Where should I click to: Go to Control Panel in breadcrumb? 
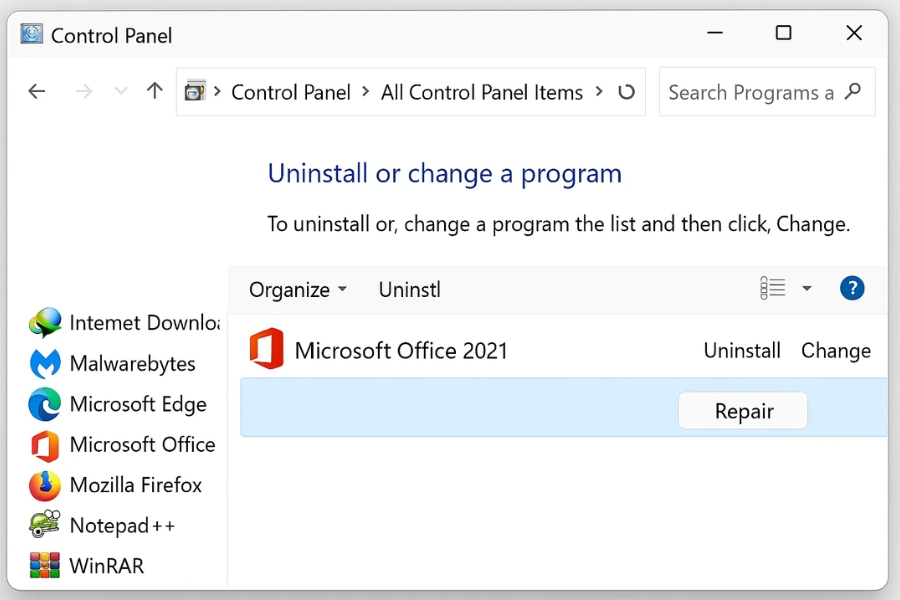pos(291,92)
